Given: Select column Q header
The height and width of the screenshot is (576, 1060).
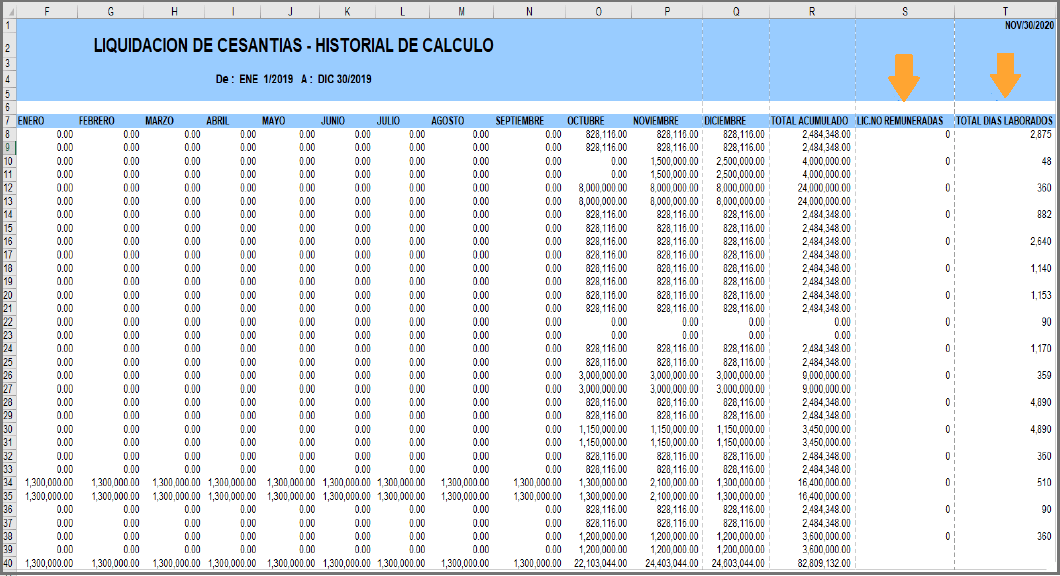Looking at the screenshot, I should (x=736, y=11).
